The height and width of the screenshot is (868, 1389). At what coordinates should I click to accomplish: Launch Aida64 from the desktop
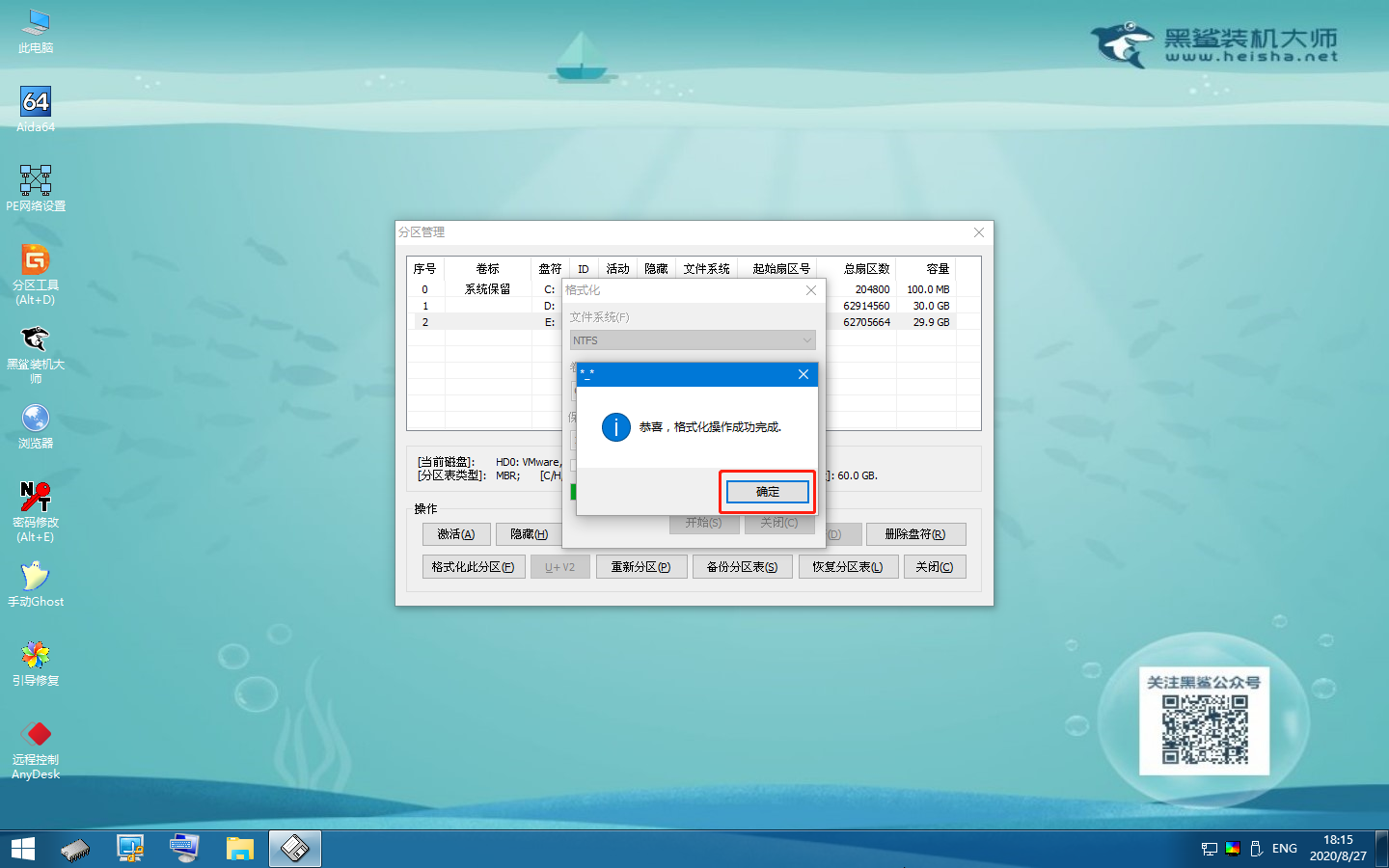(x=36, y=109)
